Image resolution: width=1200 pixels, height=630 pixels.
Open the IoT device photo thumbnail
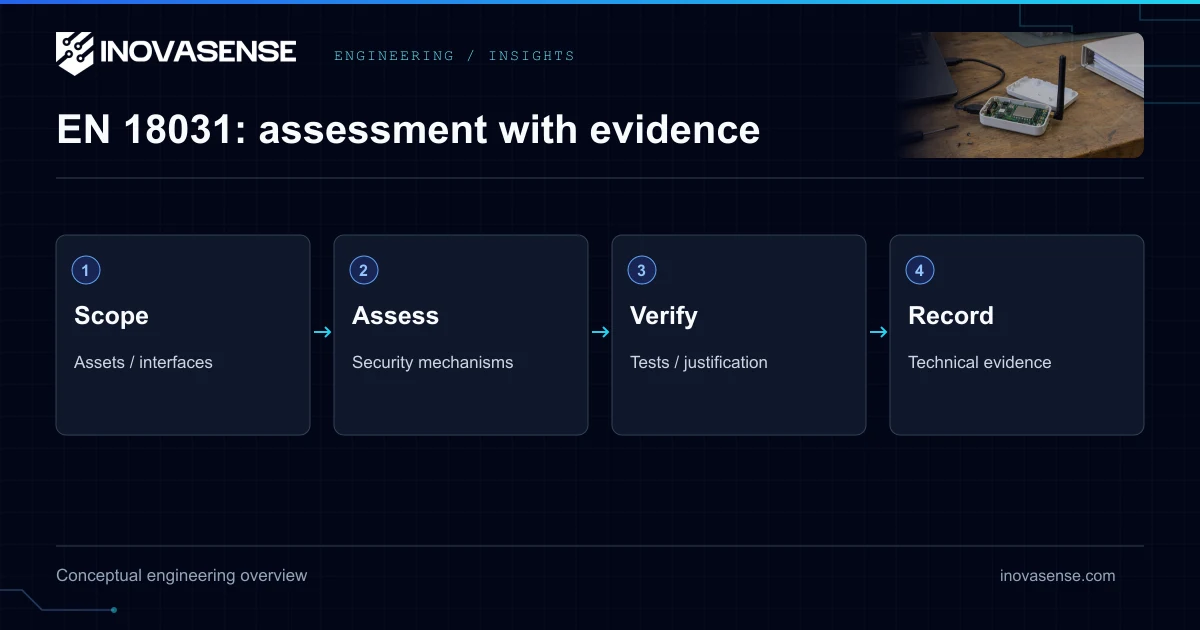[1021, 95]
